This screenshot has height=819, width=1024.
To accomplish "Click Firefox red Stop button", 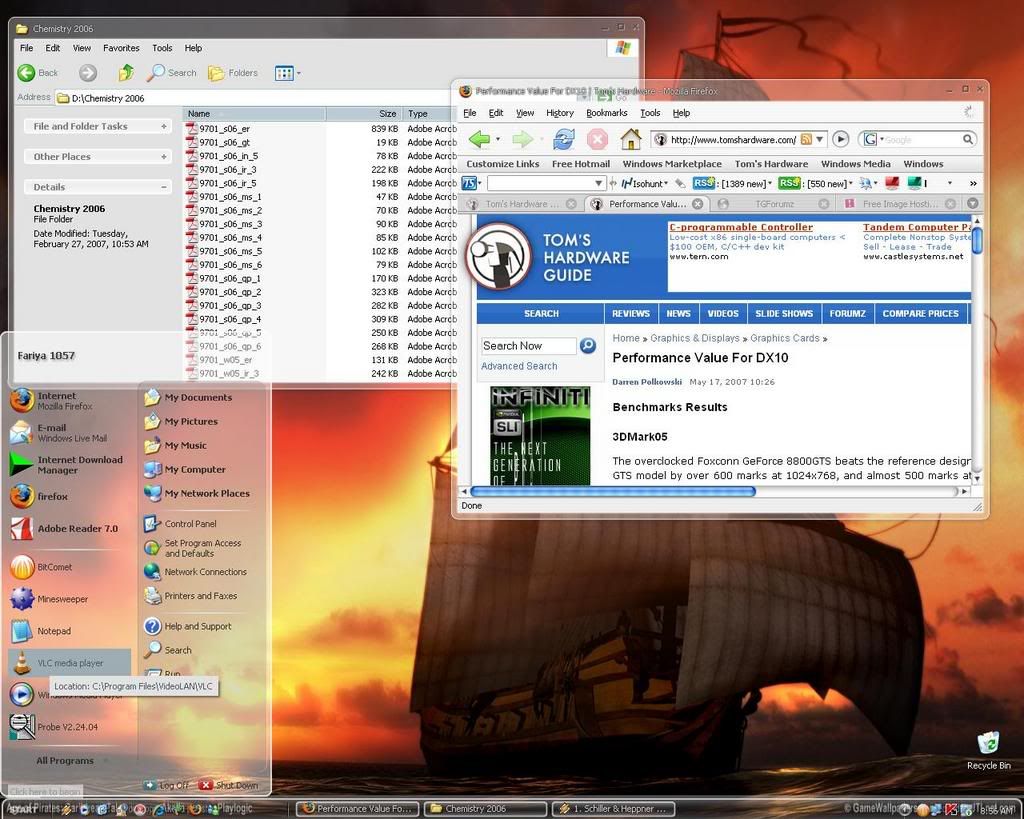I will click(597, 139).
